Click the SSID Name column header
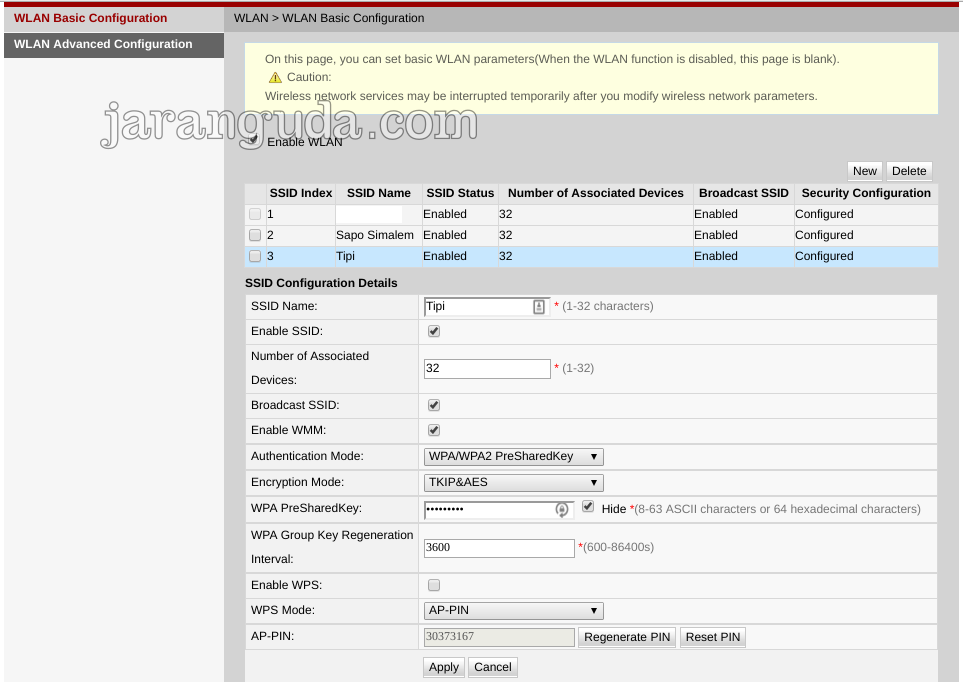The height and width of the screenshot is (682, 963). click(378, 193)
